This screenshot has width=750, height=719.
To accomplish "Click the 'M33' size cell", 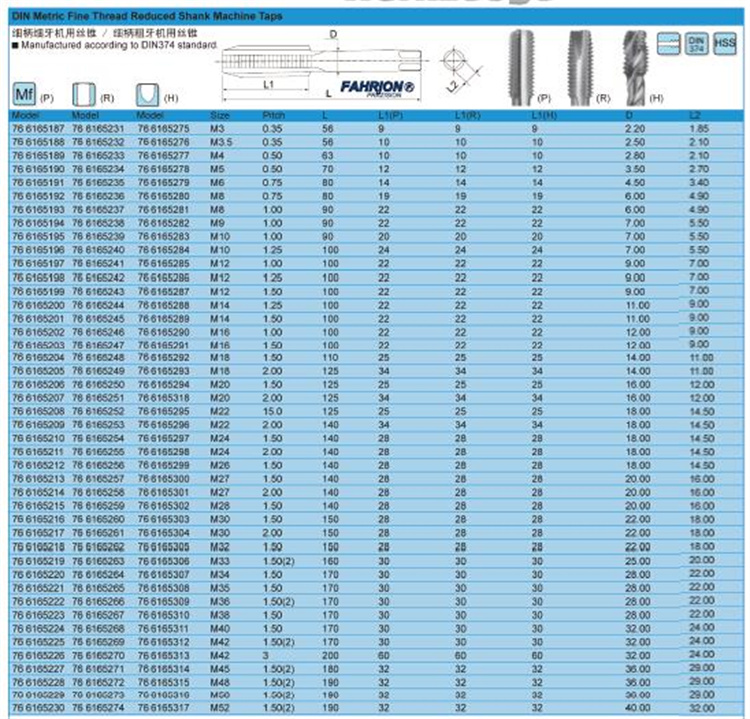I will tap(220, 561).
